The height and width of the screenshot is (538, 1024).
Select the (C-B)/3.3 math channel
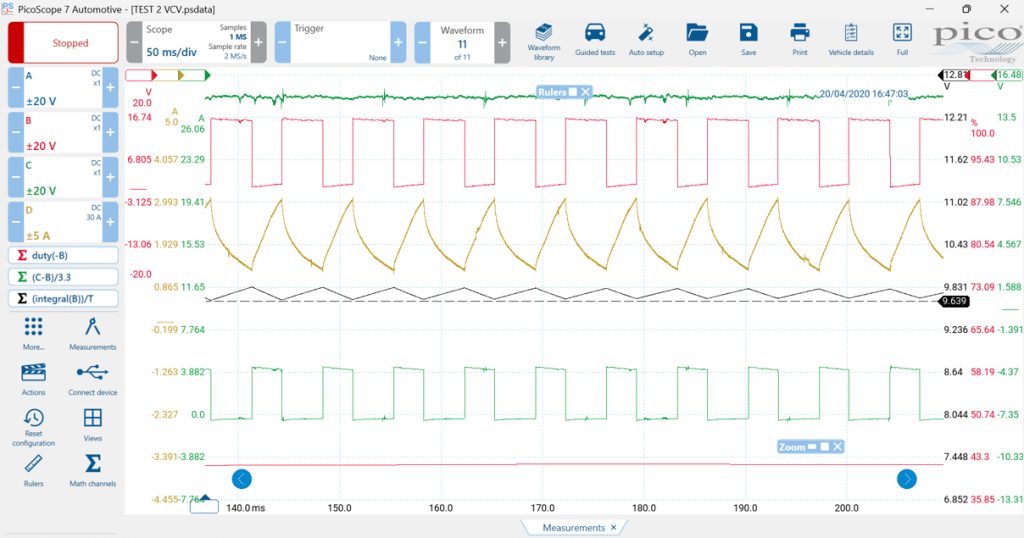(x=63, y=277)
